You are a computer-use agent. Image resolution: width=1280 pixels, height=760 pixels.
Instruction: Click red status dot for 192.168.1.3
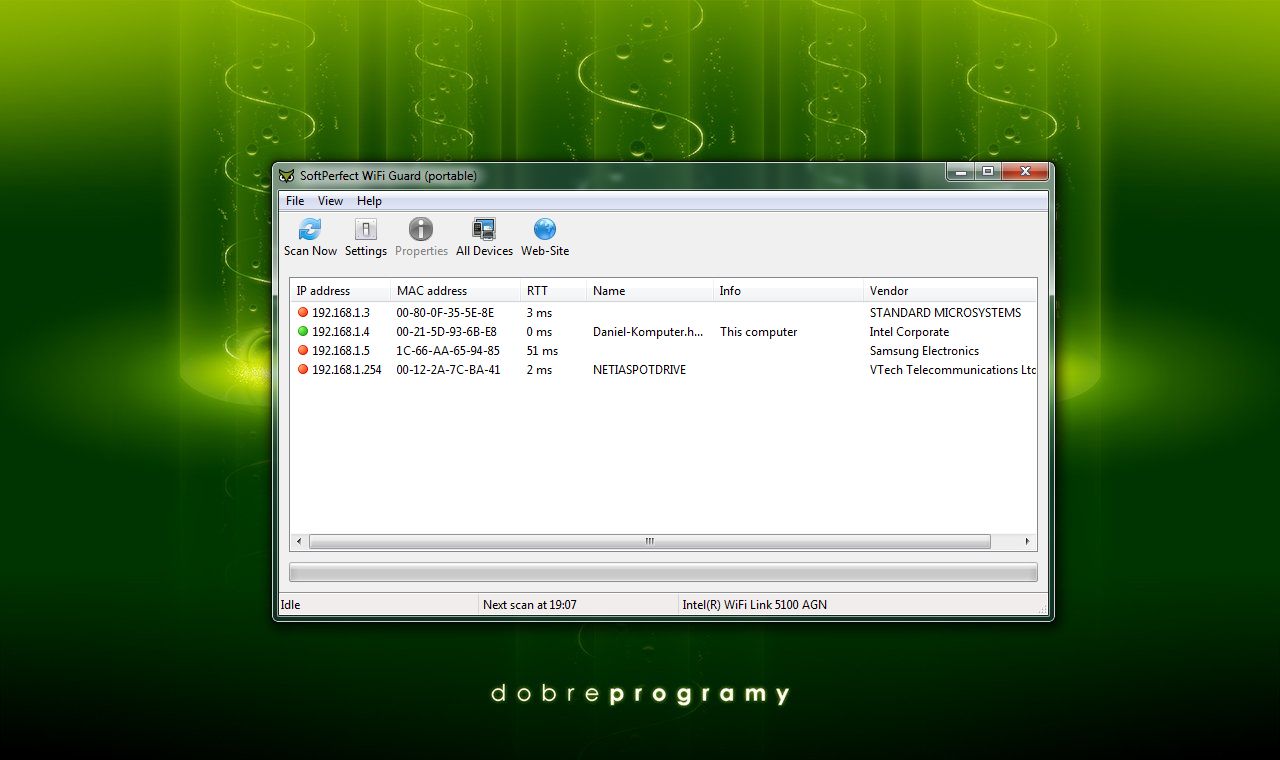click(303, 312)
